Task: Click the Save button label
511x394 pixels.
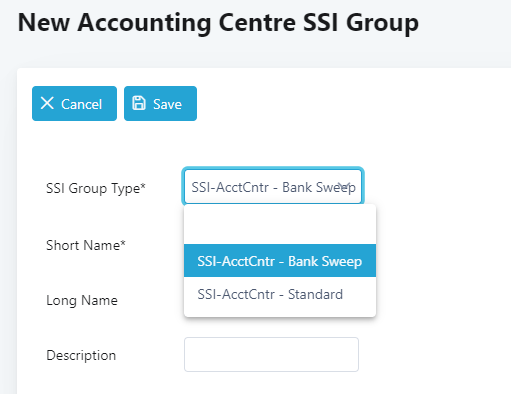Action: (x=167, y=104)
